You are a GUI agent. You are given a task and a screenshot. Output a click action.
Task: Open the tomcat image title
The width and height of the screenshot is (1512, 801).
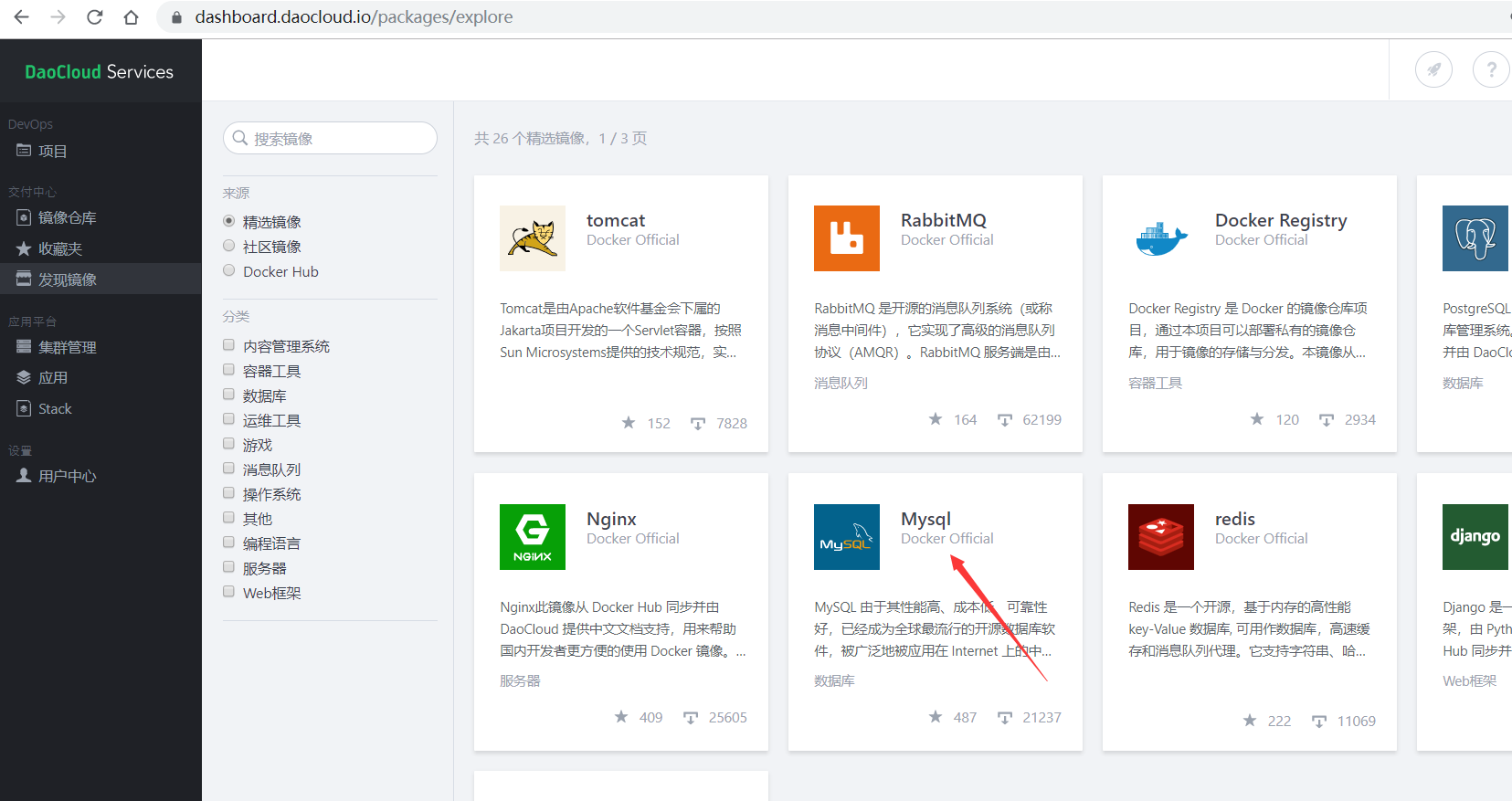click(616, 220)
